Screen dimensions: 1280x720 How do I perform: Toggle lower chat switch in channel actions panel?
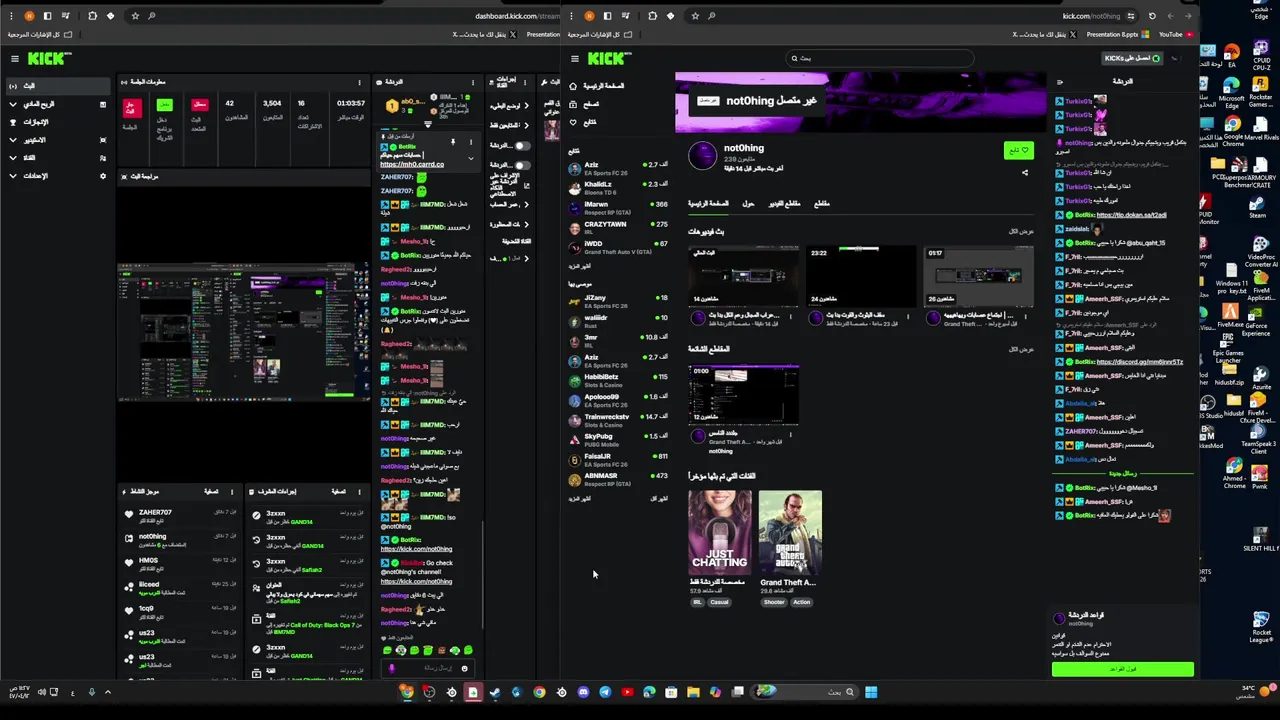tap(521, 165)
